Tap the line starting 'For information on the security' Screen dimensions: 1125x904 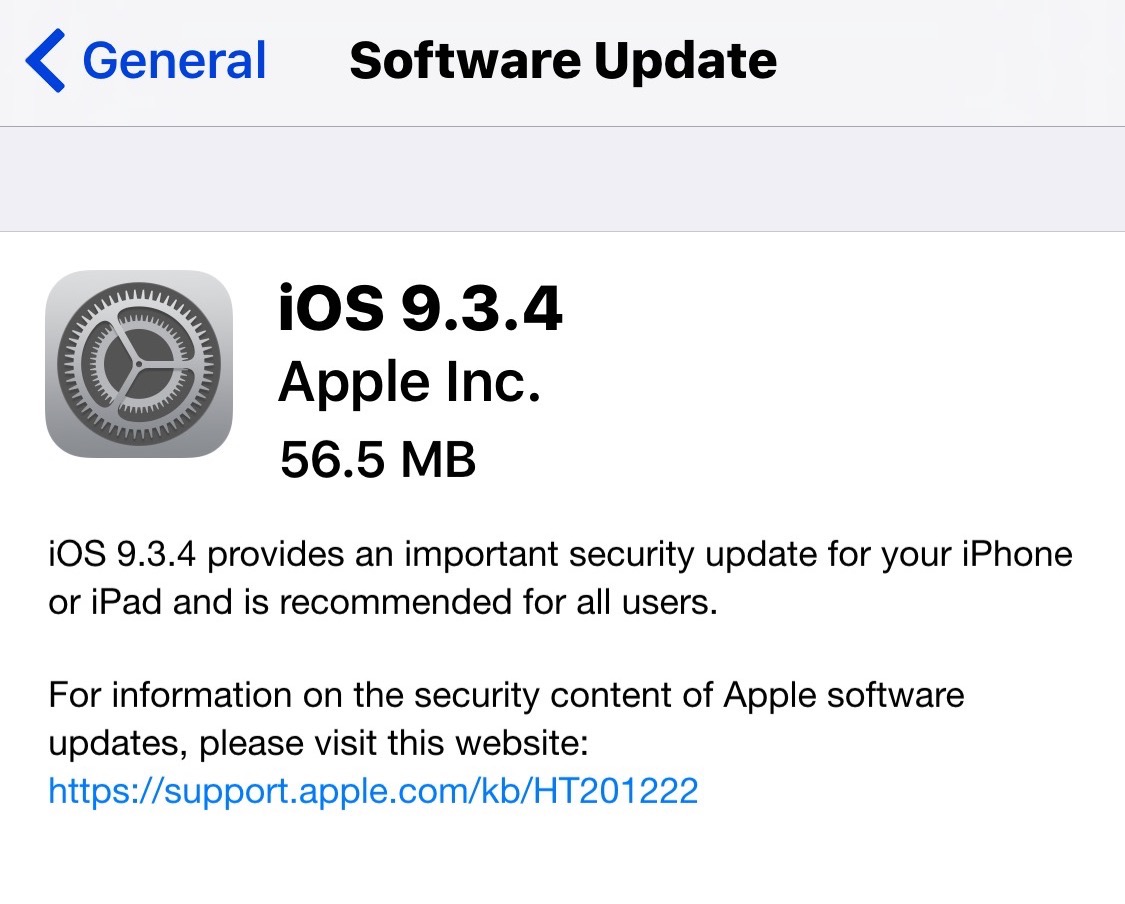coord(506,694)
